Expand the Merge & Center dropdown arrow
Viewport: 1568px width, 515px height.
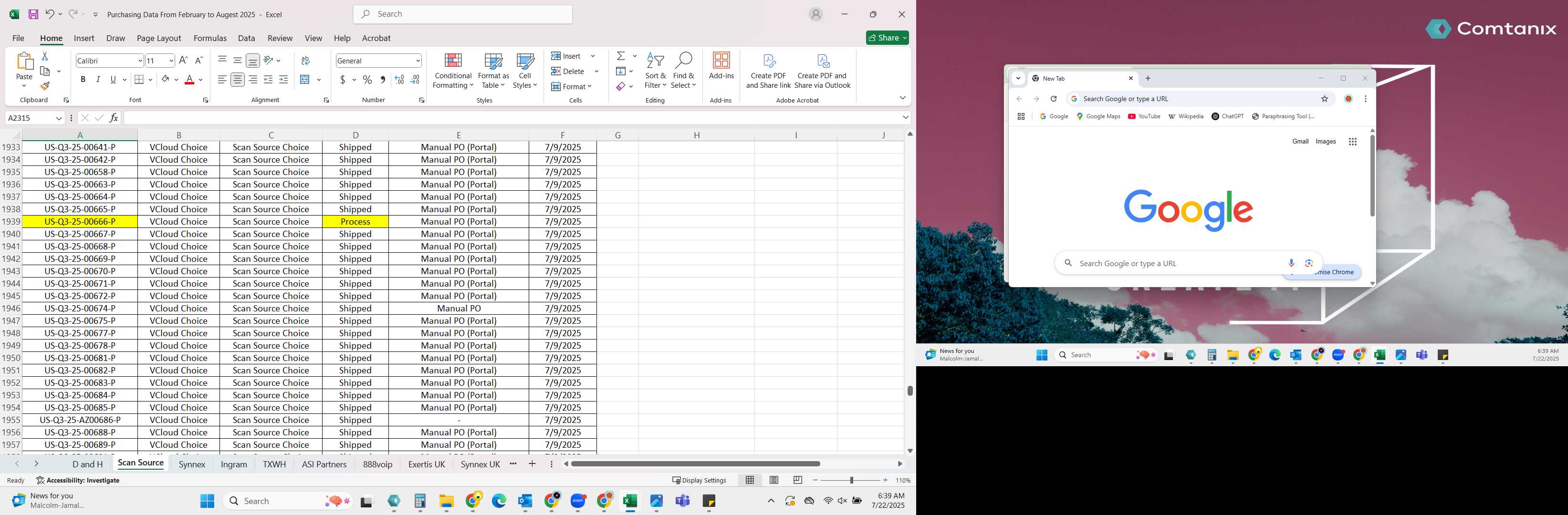318,80
